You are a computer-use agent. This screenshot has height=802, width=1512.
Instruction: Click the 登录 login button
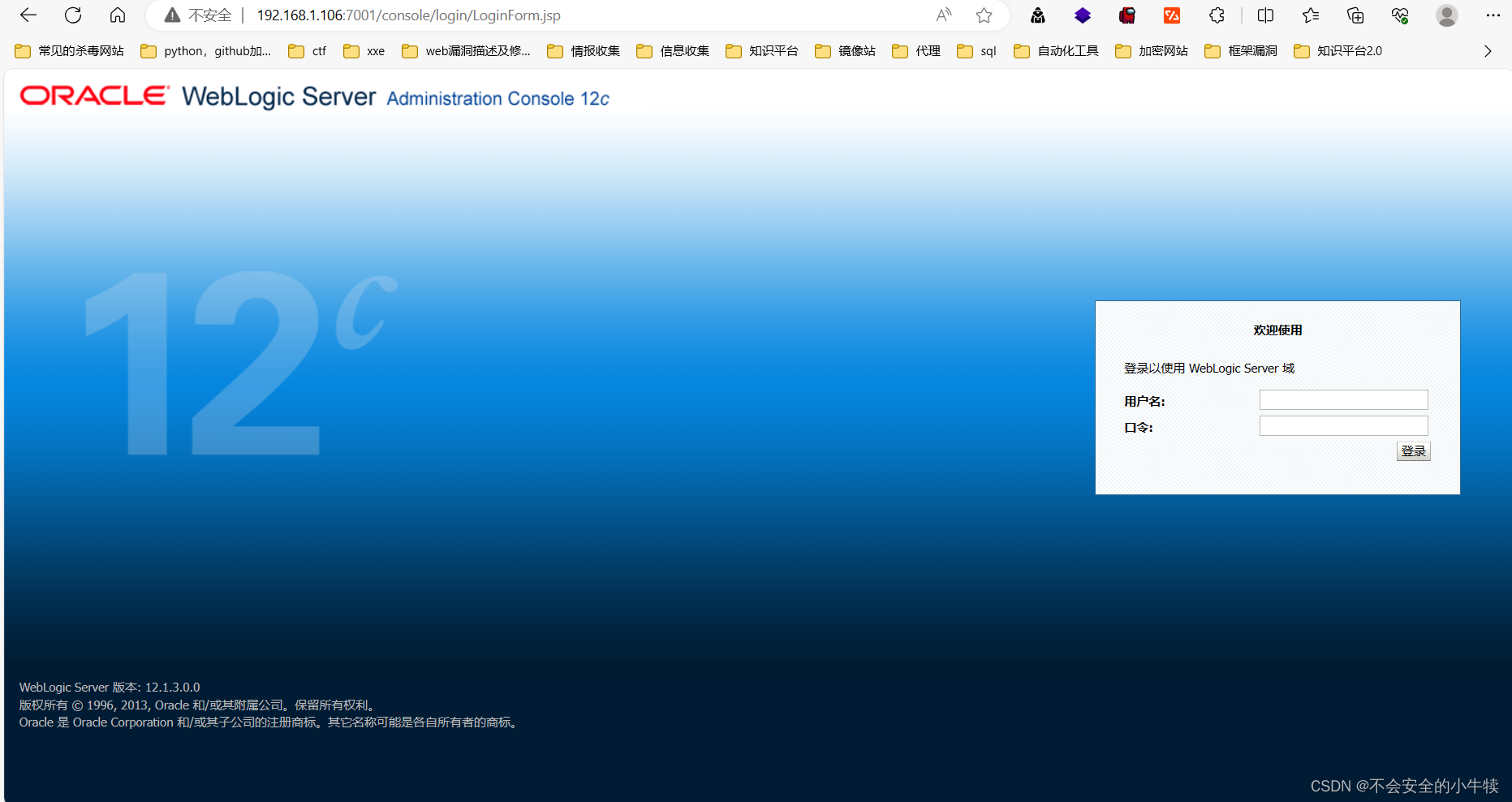(1413, 451)
